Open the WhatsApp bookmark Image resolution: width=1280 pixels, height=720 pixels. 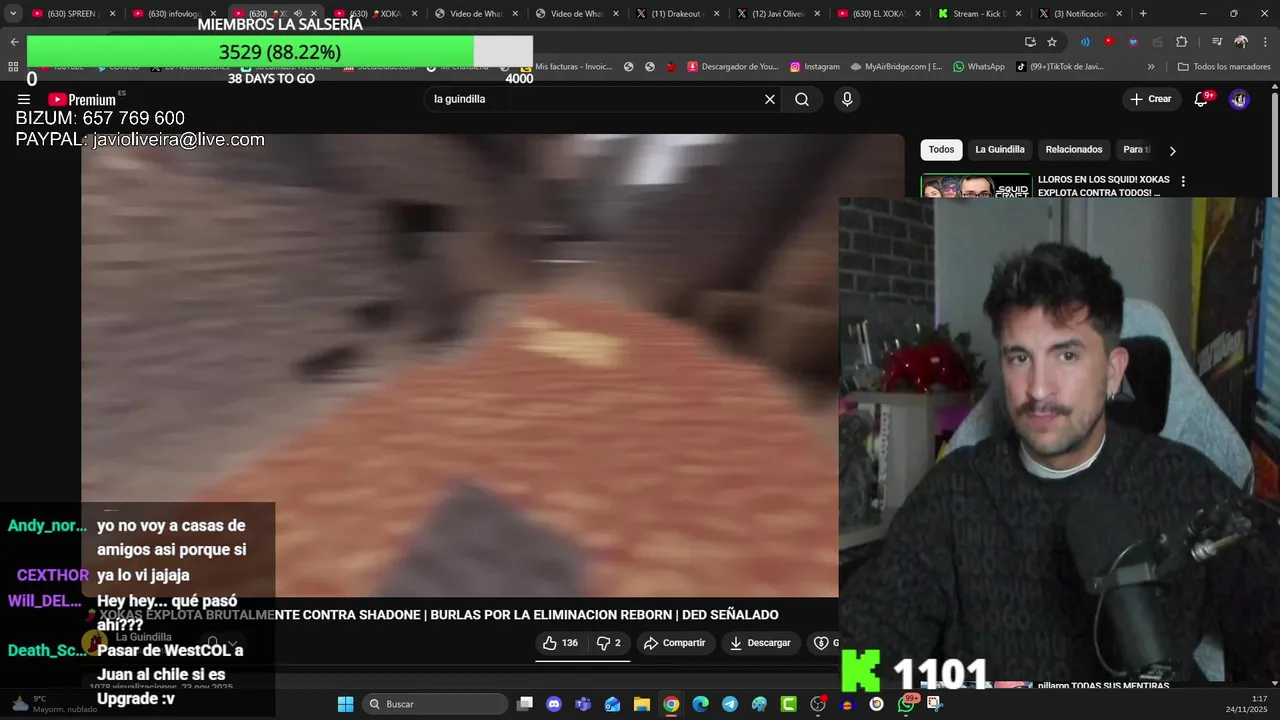pyautogui.click(x=978, y=67)
